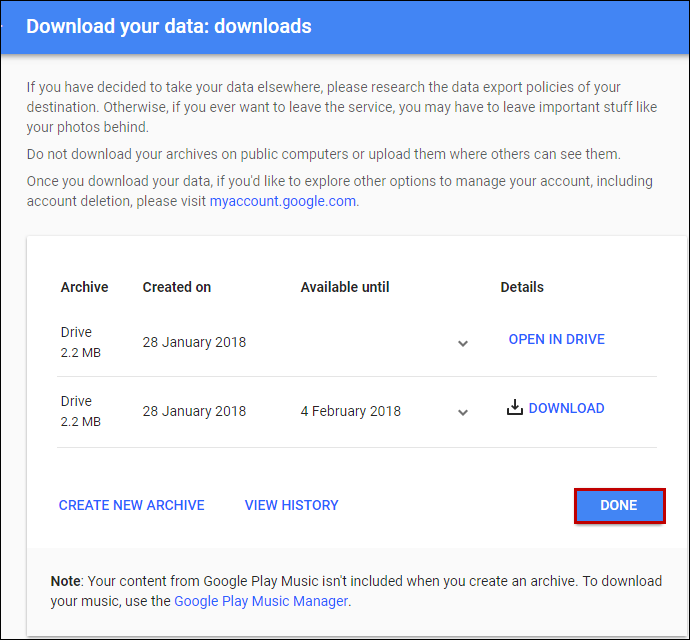Click the Available until column header
This screenshot has height=640, width=690.
click(x=344, y=287)
